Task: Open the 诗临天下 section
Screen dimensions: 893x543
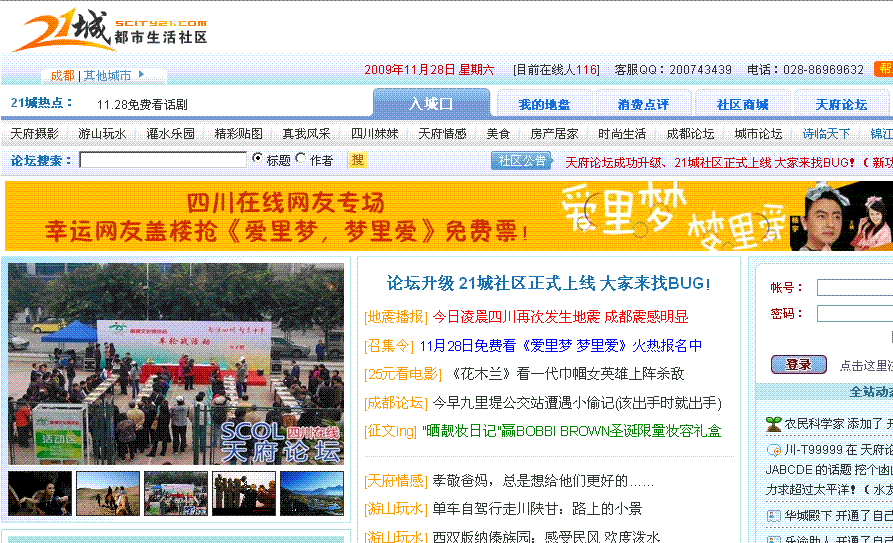Action: pyautogui.click(x=826, y=134)
